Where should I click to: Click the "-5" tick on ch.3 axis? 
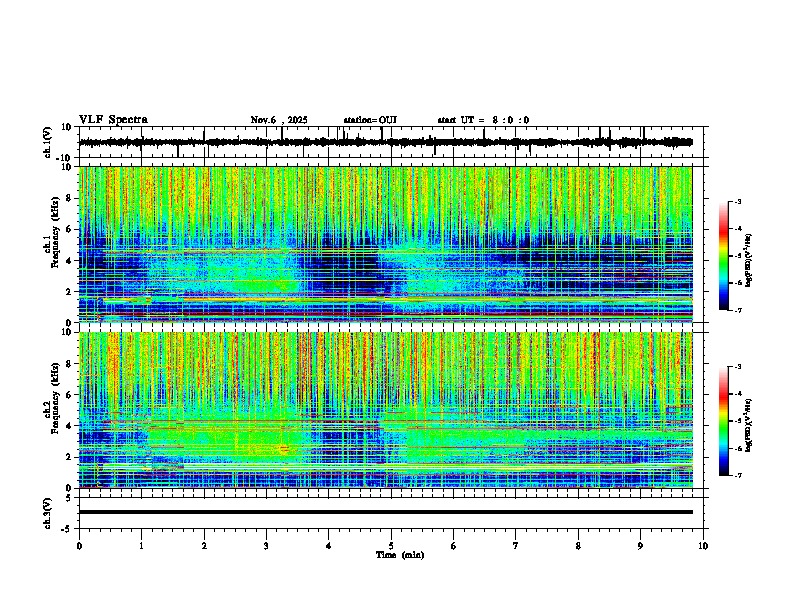[x=68, y=529]
